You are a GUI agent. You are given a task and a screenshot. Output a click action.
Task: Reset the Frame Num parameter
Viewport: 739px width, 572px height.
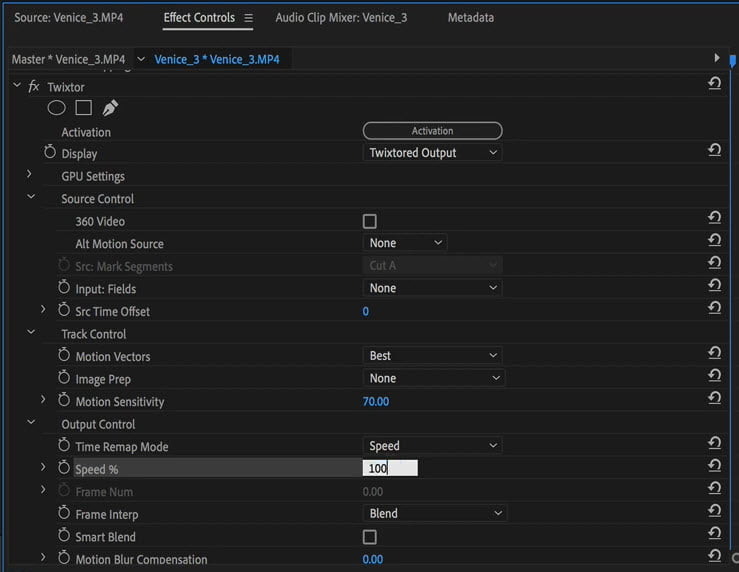(714, 488)
